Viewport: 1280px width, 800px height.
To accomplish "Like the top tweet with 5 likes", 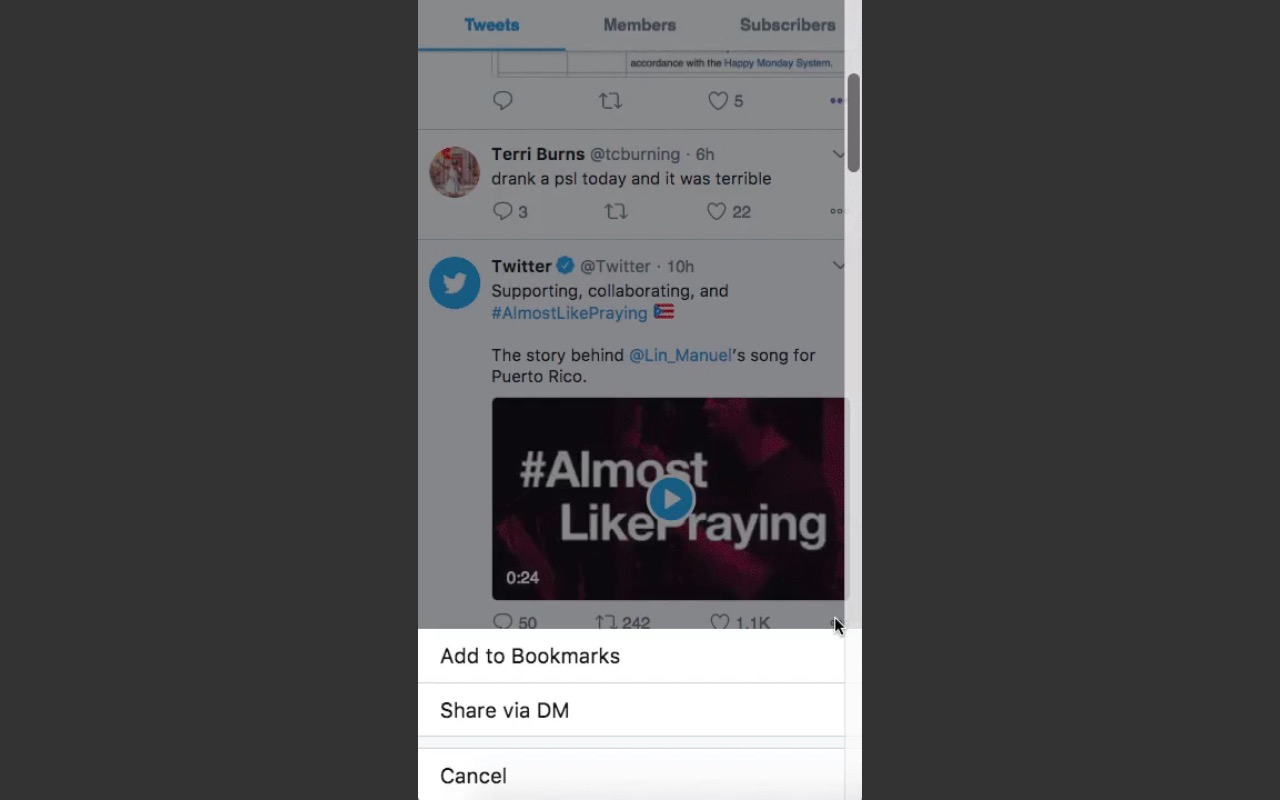I will click(x=718, y=101).
